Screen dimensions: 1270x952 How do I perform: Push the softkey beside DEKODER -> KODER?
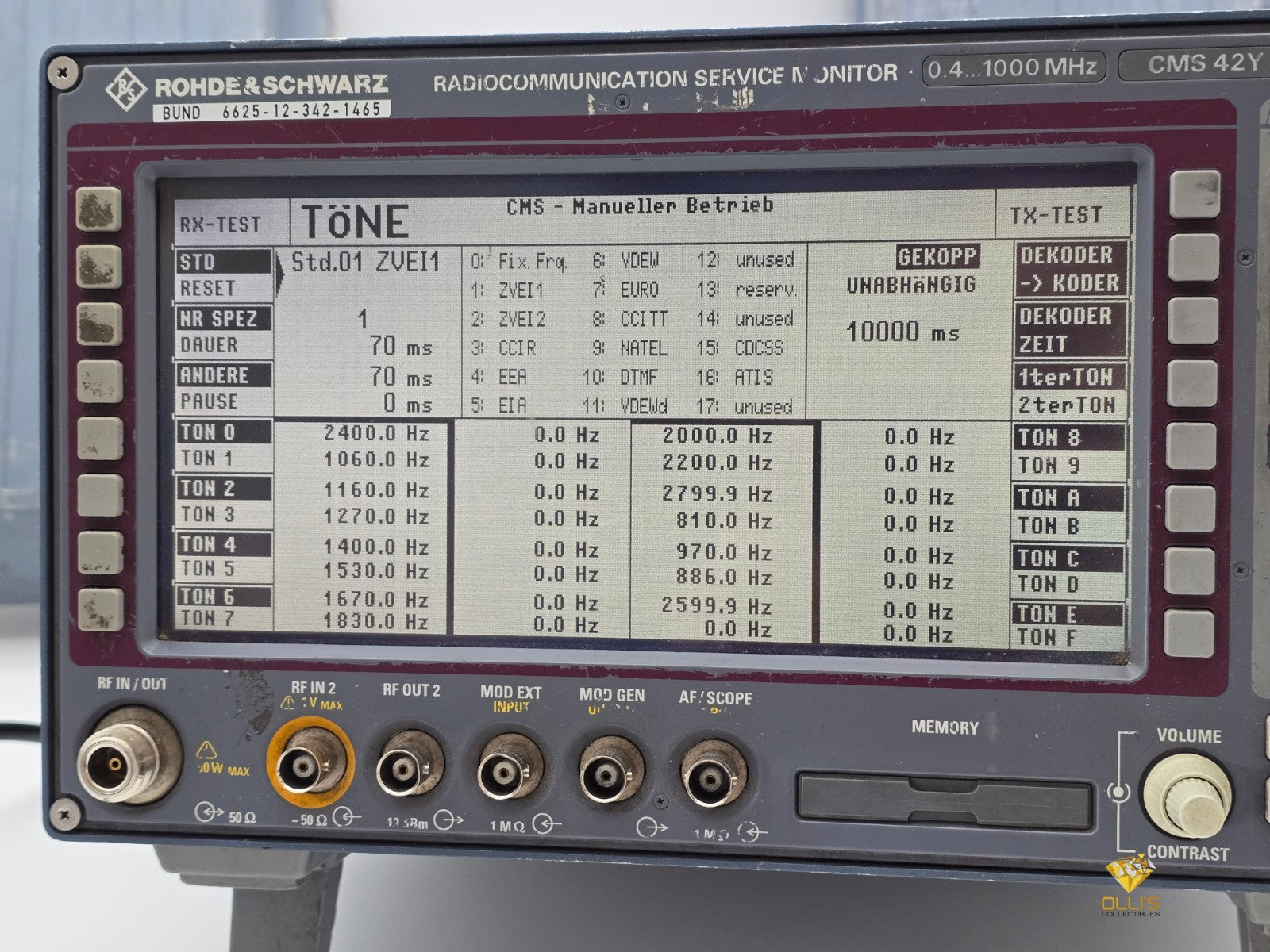click(x=1195, y=256)
